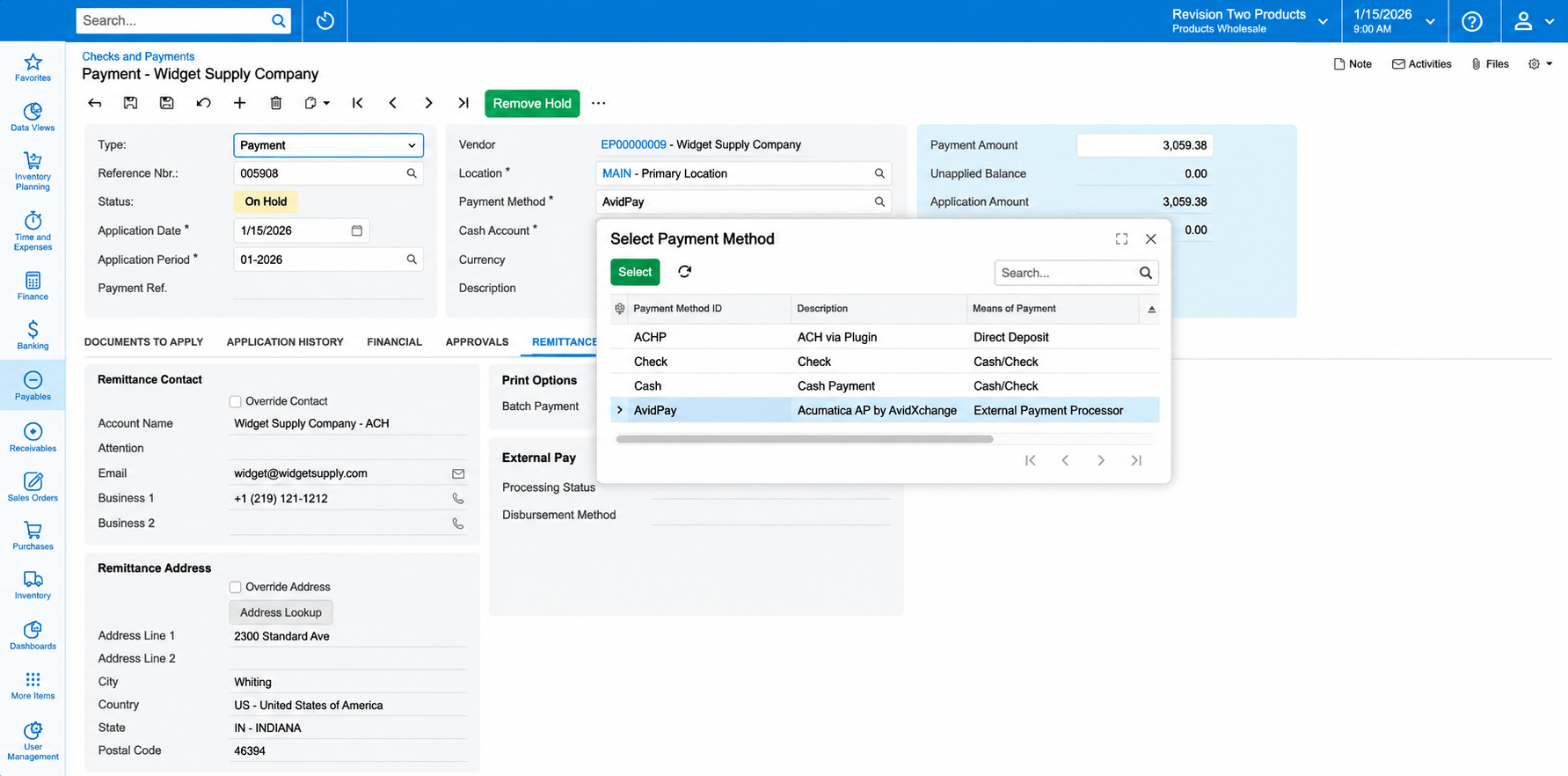Delete the payment with trash icon
The width and height of the screenshot is (1568, 776).
click(x=275, y=103)
